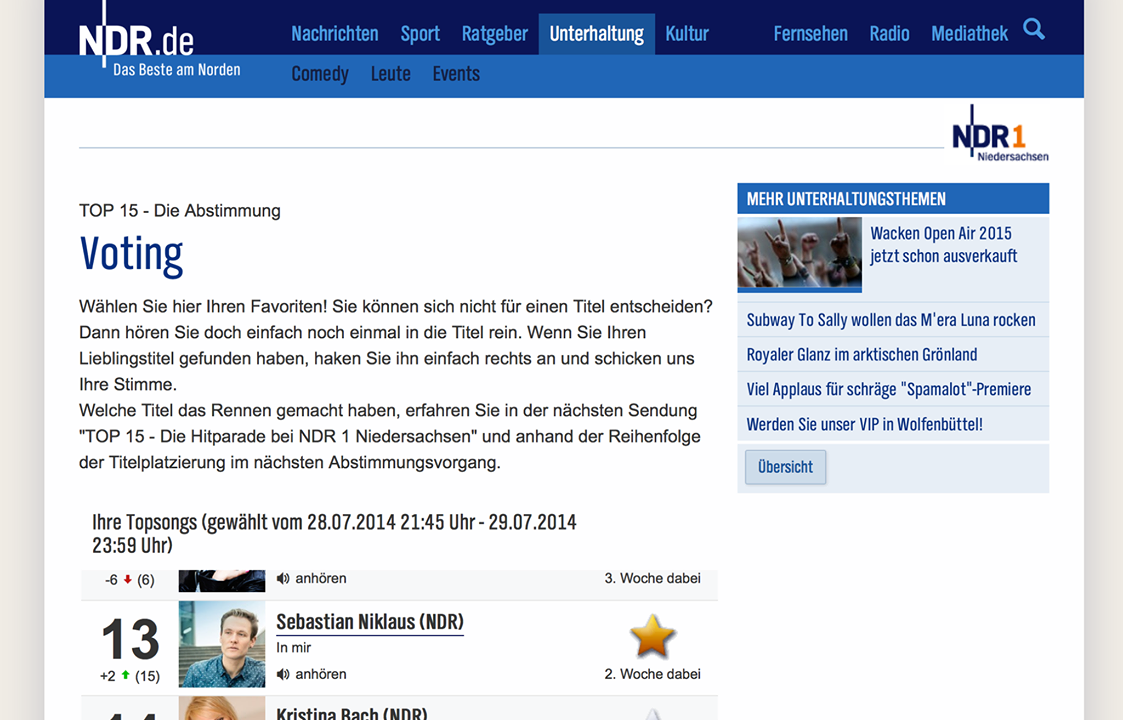
Task: Open Fernsehen in the top navigation
Action: (x=810, y=34)
